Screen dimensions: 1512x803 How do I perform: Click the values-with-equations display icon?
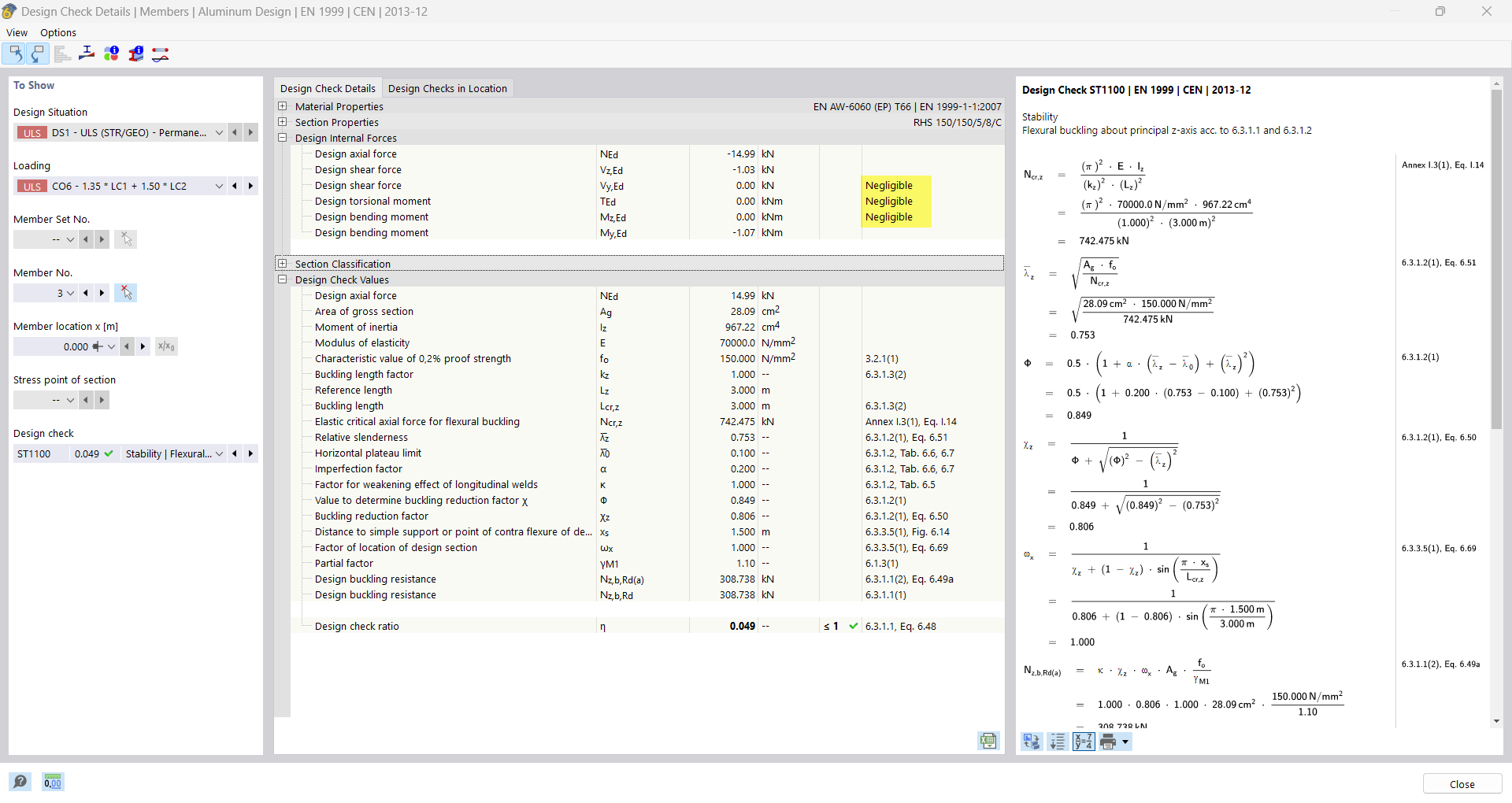tap(1084, 741)
